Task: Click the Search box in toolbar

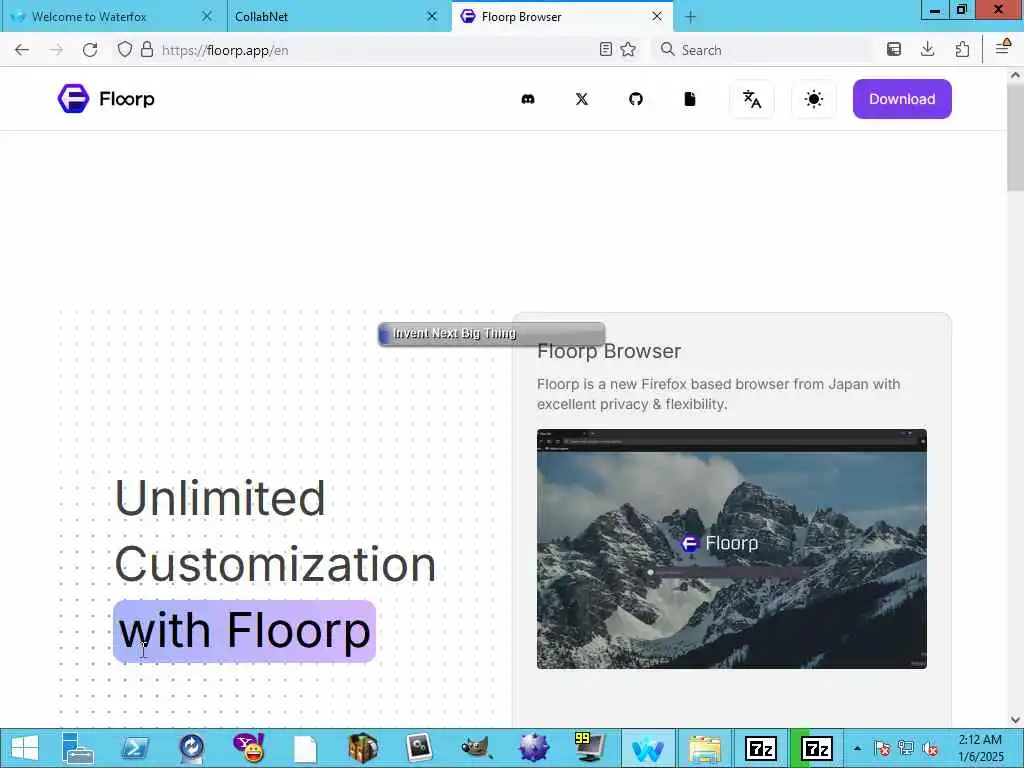Action: (x=761, y=50)
